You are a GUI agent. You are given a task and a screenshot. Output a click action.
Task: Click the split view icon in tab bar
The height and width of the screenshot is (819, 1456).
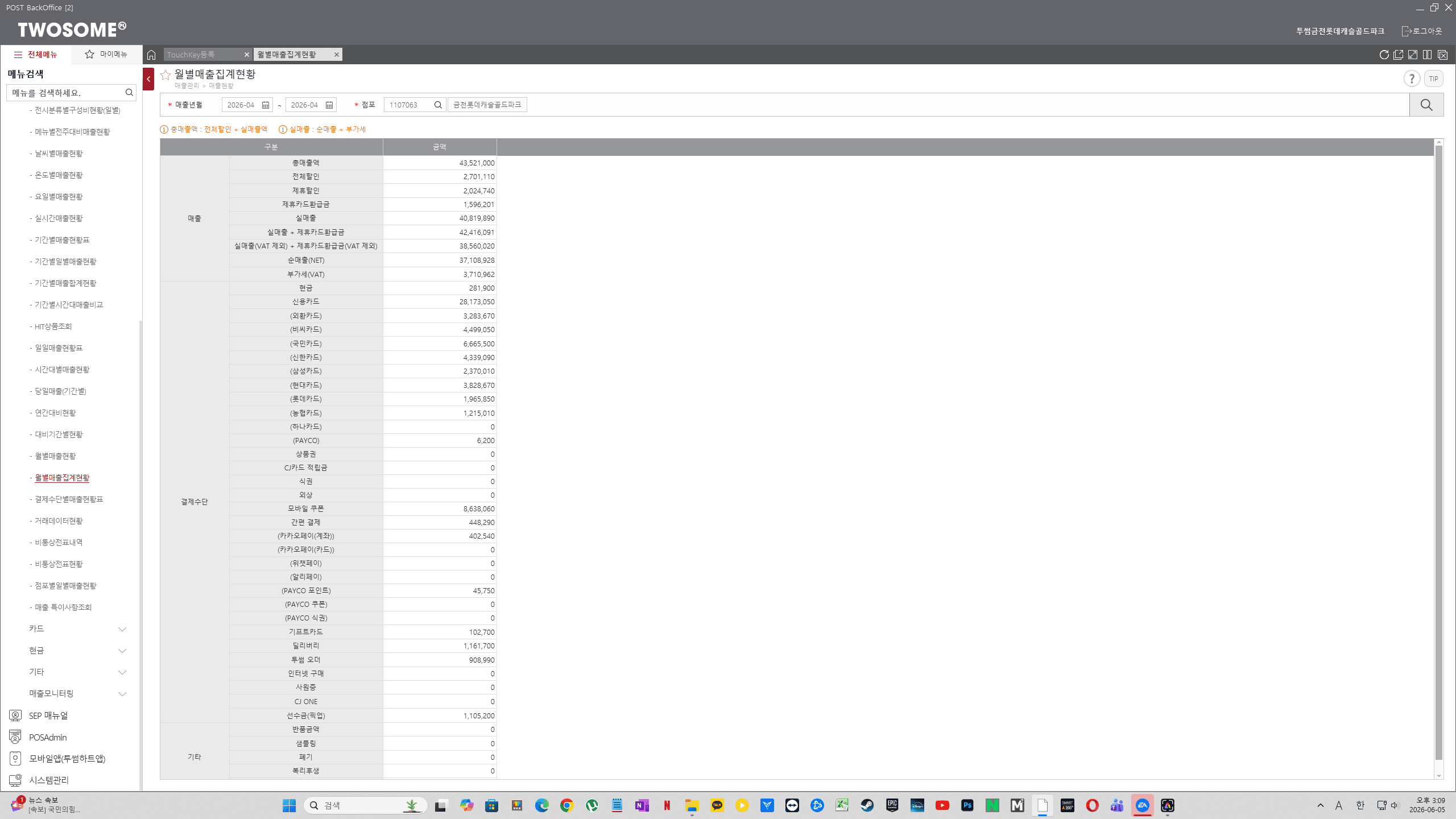click(1428, 55)
